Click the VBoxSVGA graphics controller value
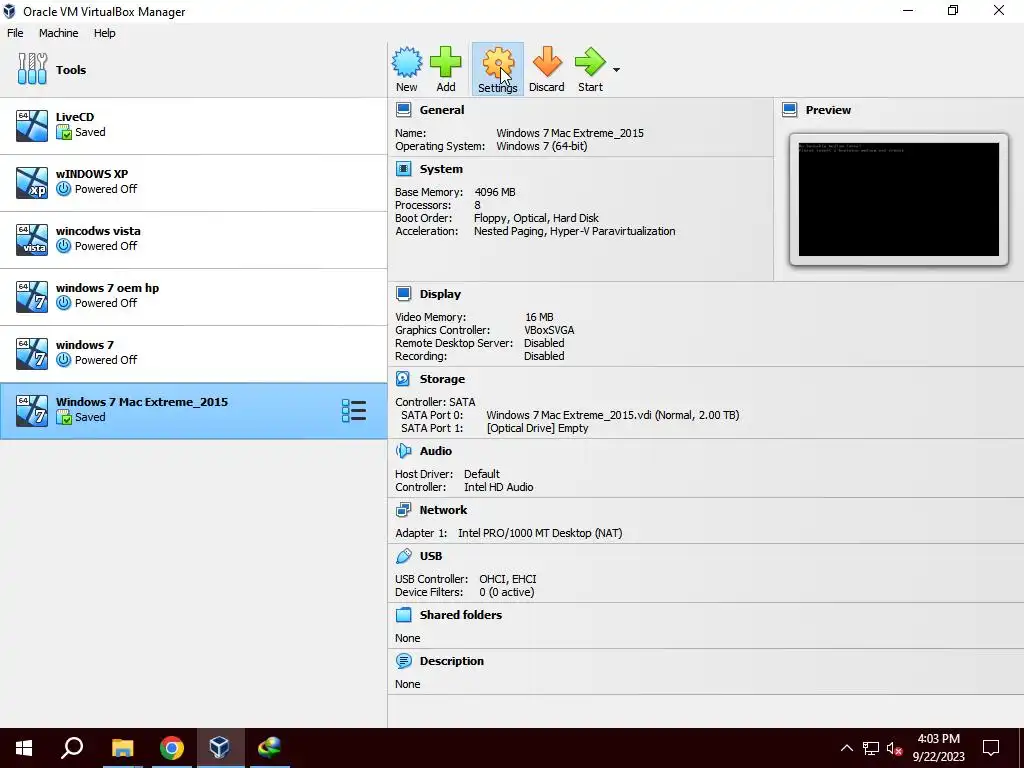 [x=549, y=330]
